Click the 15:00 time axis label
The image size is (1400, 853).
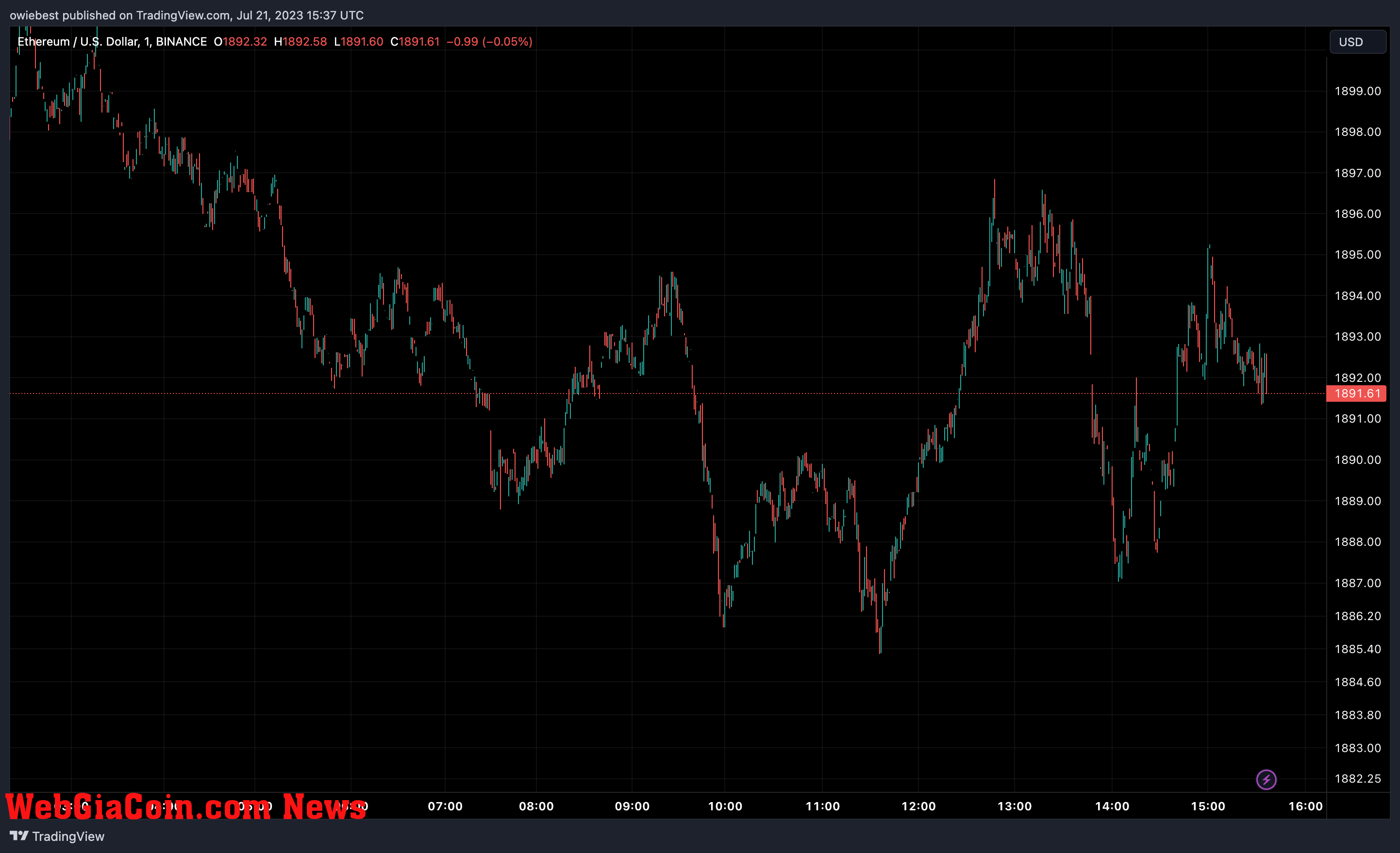click(1208, 806)
